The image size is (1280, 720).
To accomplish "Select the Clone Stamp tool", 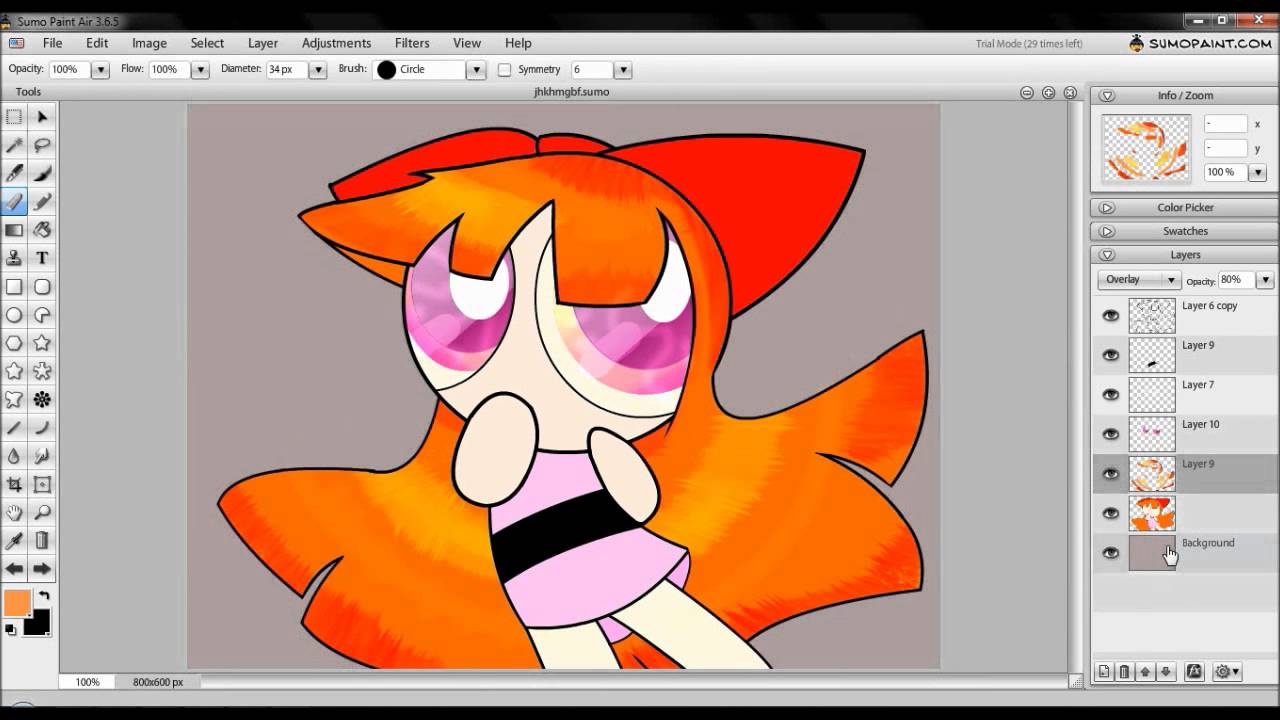I will pyautogui.click(x=14, y=258).
